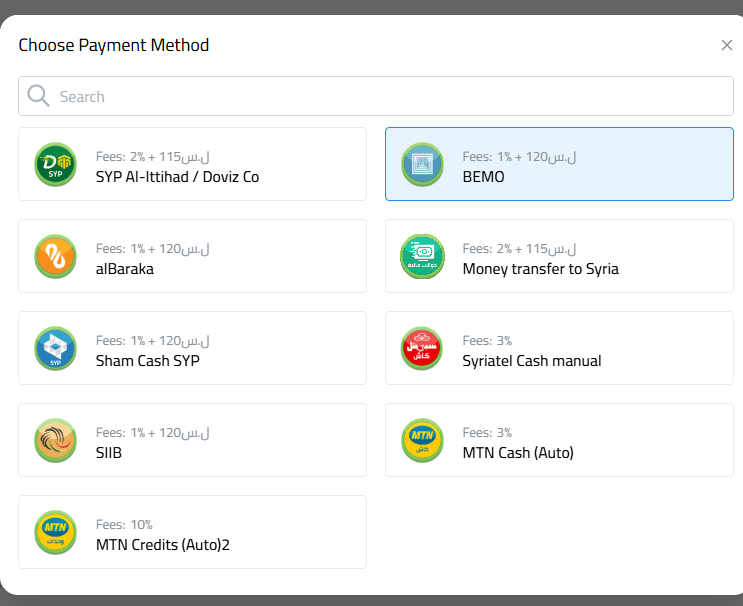Choose the BEMO payment method label
The image size is (743, 606).
point(483,177)
